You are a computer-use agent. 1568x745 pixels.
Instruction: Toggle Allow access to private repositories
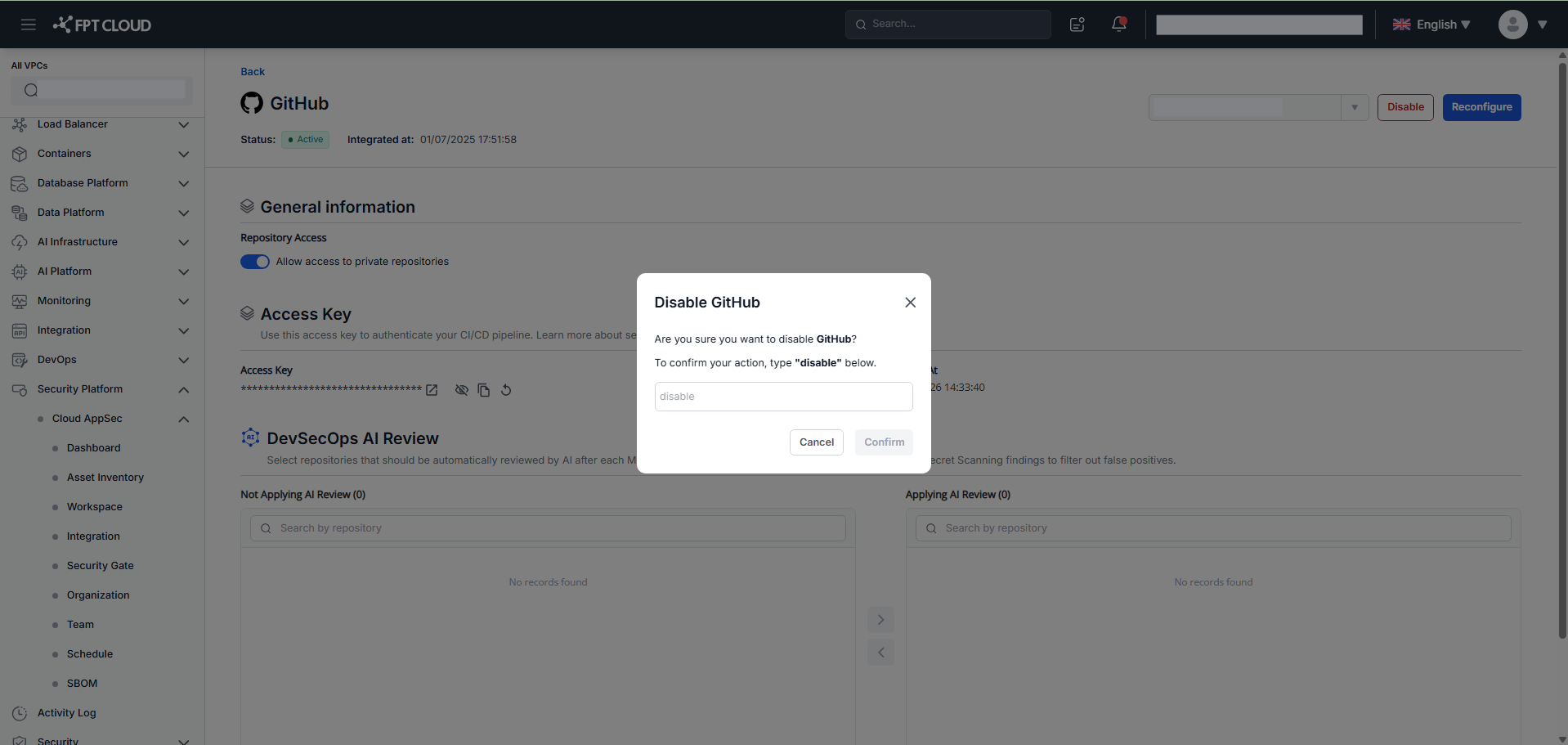click(x=255, y=262)
